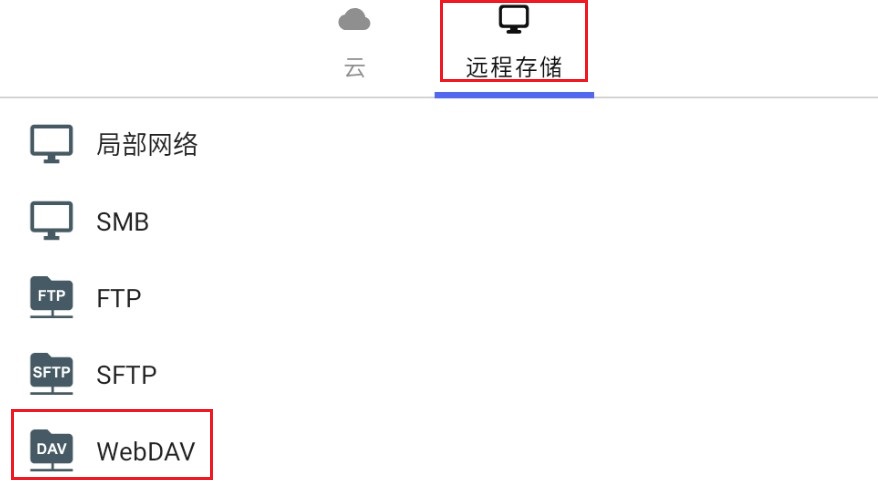The image size is (878, 485).
Task: Open the 局部网络 list row
Action: click(x=439, y=144)
